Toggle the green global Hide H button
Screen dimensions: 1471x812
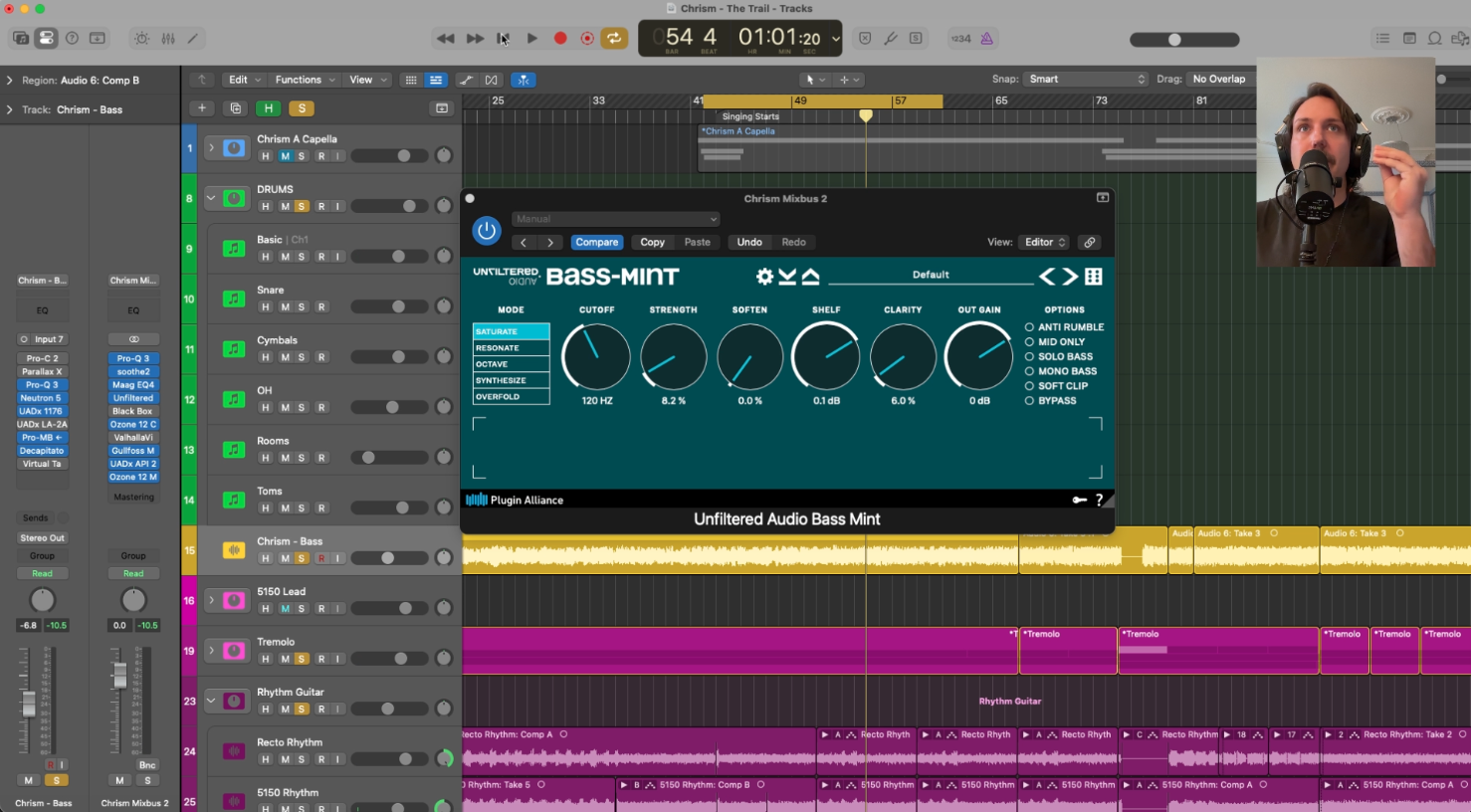tap(268, 108)
